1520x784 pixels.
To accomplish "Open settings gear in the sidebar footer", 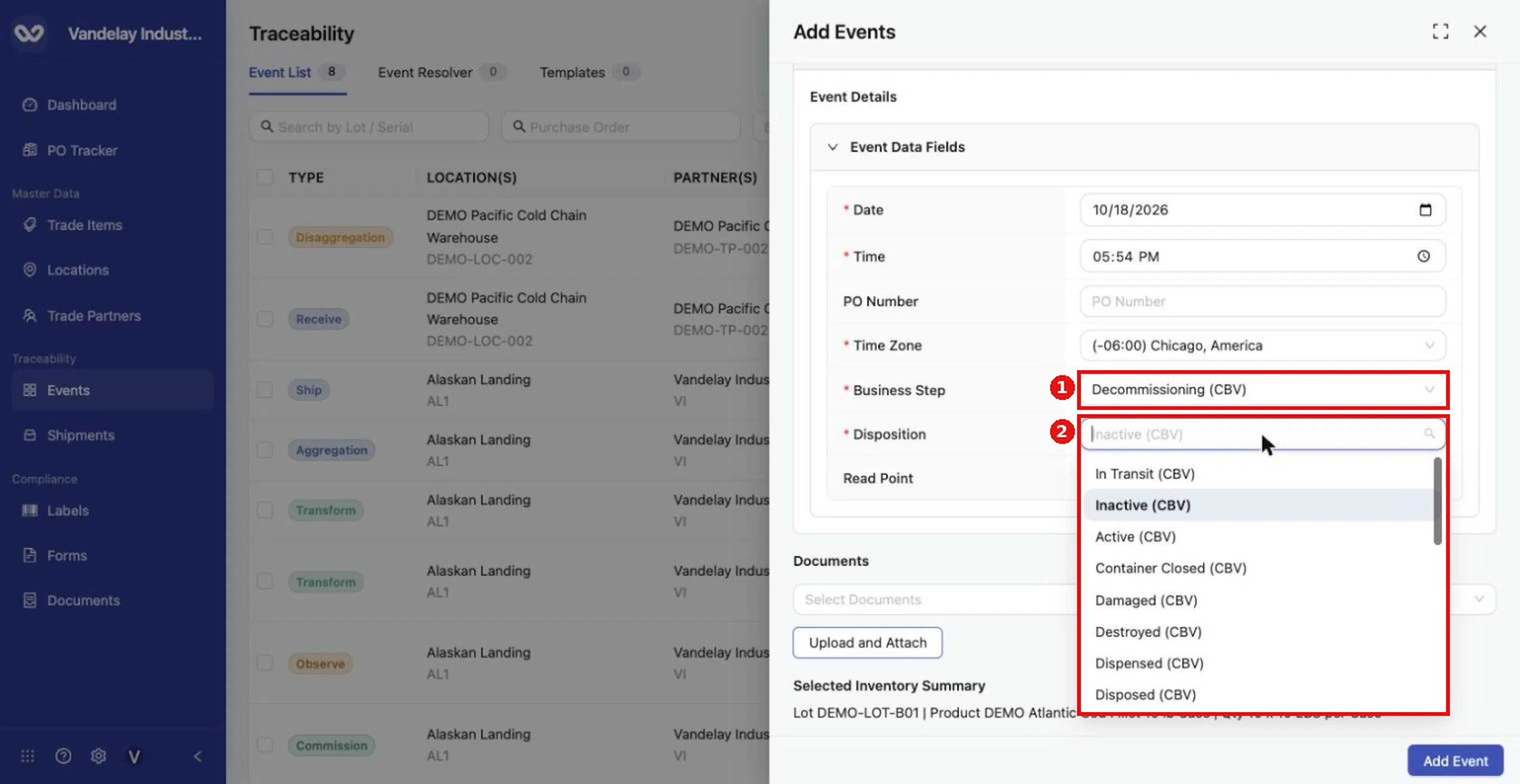I will (x=99, y=756).
